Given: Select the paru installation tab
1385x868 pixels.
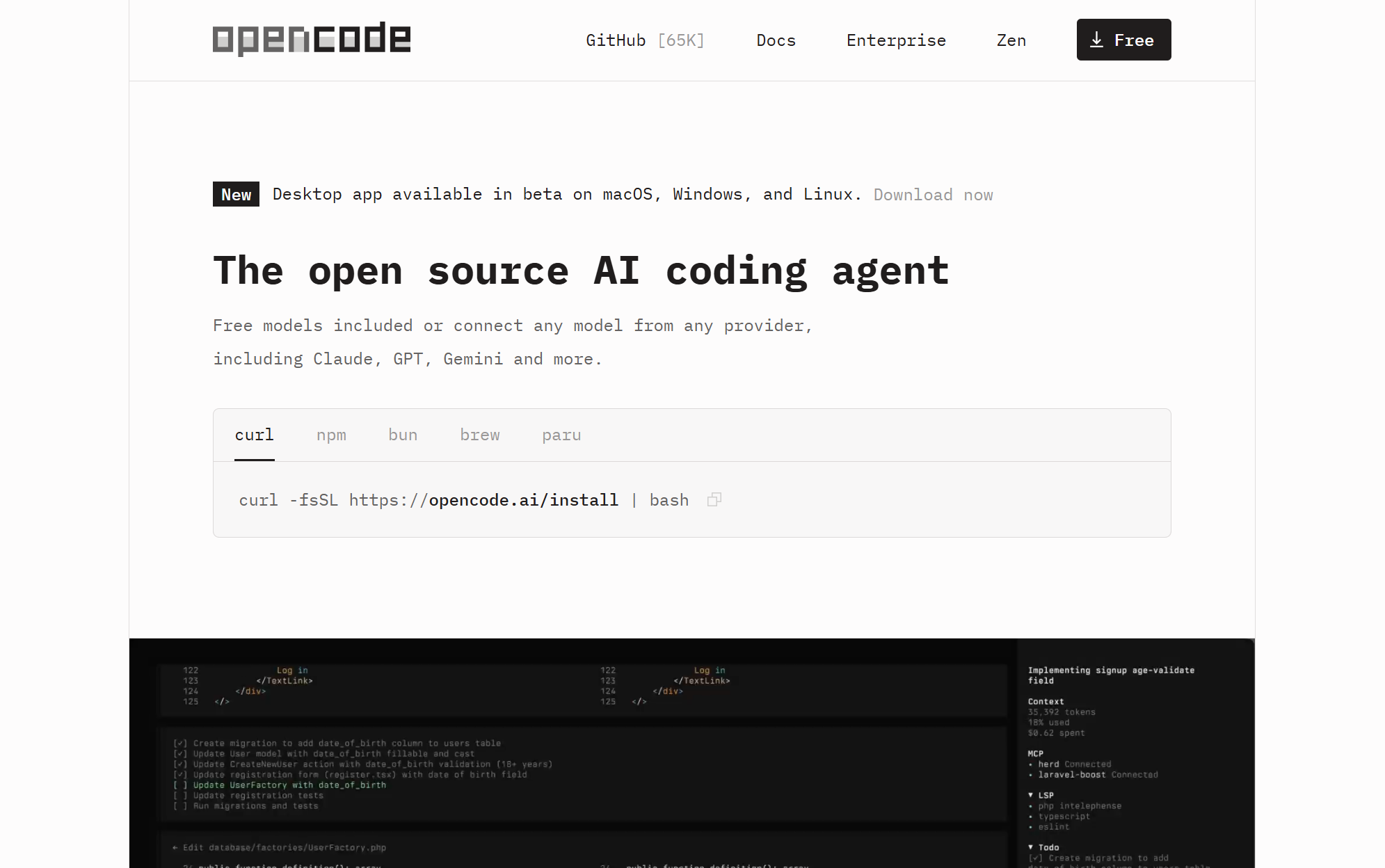Looking at the screenshot, I should (x=561, y=435).
